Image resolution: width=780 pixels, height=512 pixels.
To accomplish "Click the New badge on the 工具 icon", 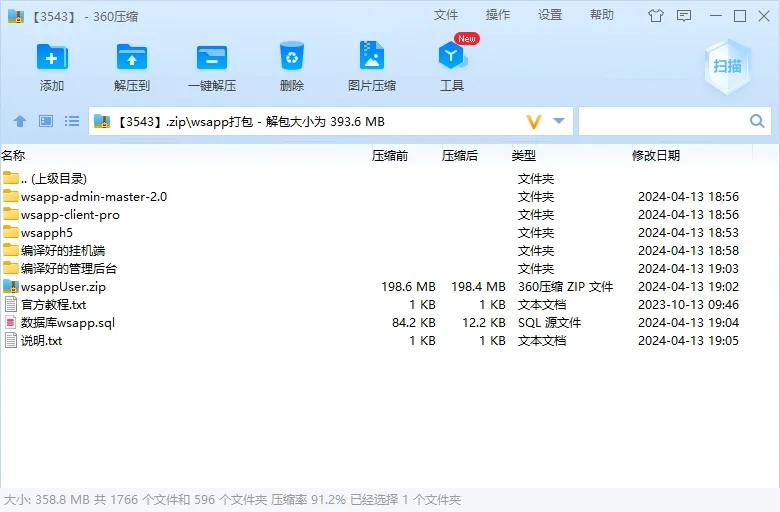I will pos(467,38).
